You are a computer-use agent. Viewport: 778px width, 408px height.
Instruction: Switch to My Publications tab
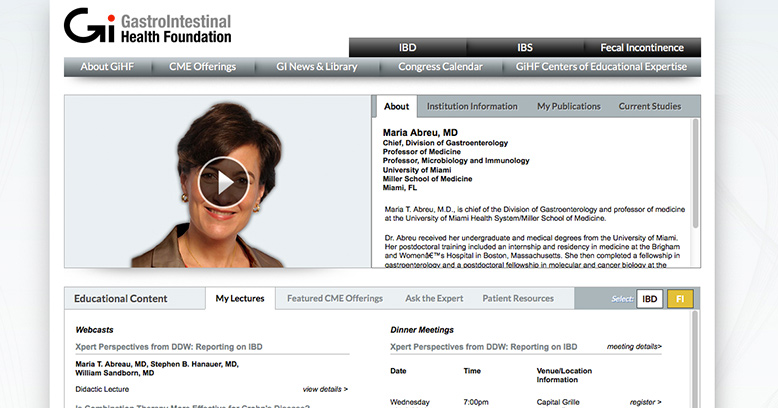click(568, 106)
